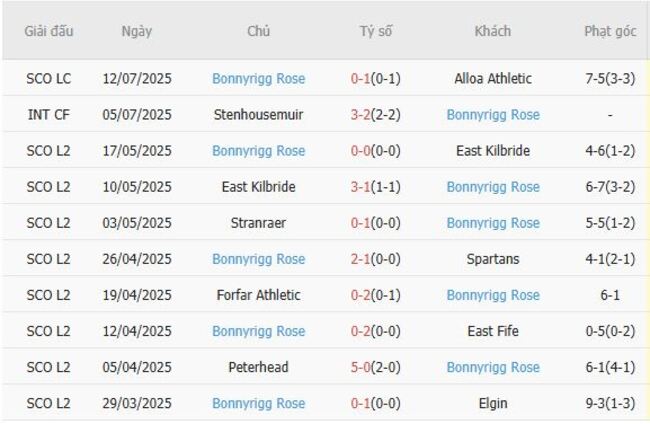Open the Forfar Athletic team link
Viewport: 650px width, 424px height.
point(258,295)
